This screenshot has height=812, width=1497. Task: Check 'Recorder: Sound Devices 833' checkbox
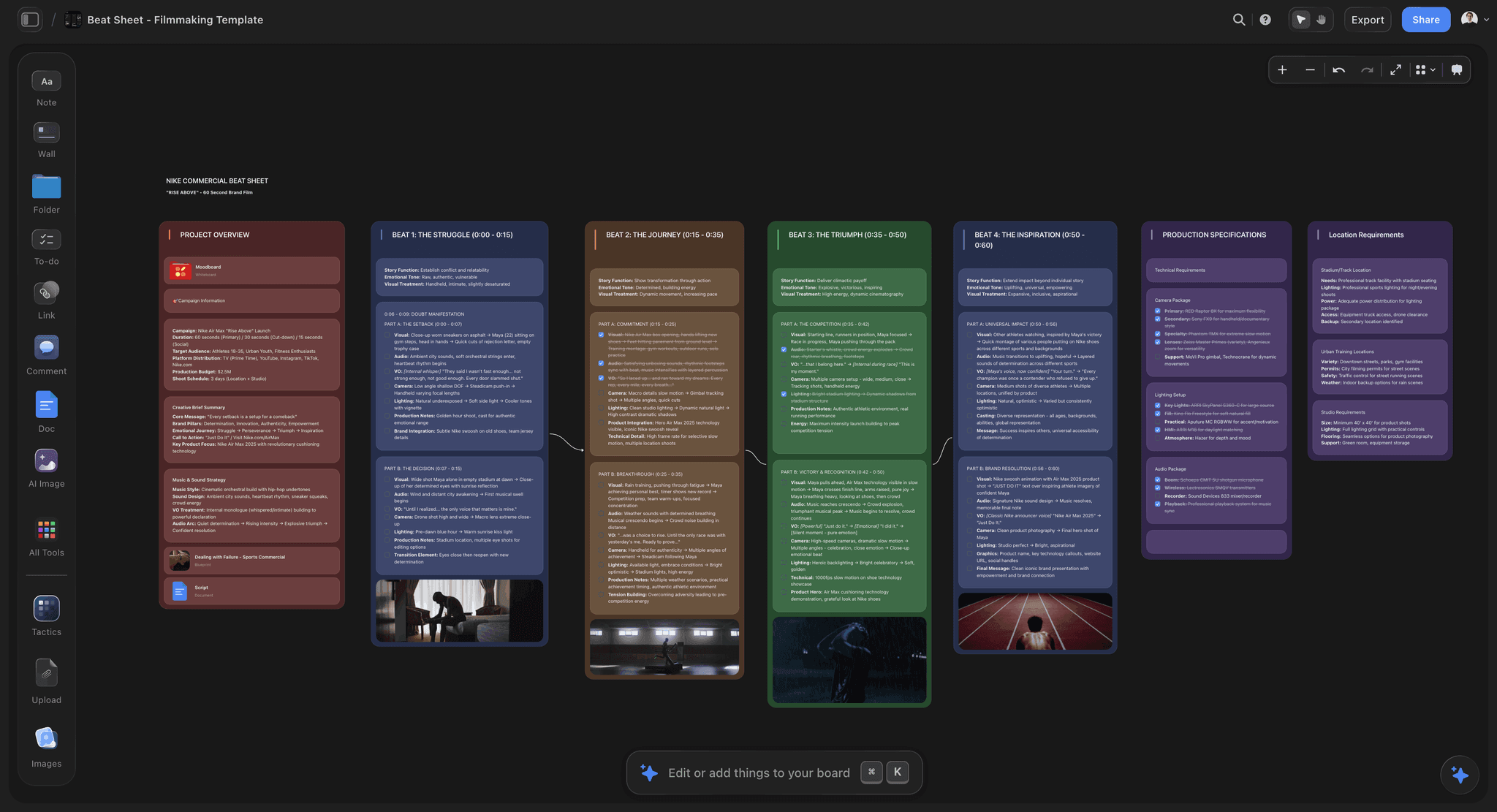(x=1158, y=496)
